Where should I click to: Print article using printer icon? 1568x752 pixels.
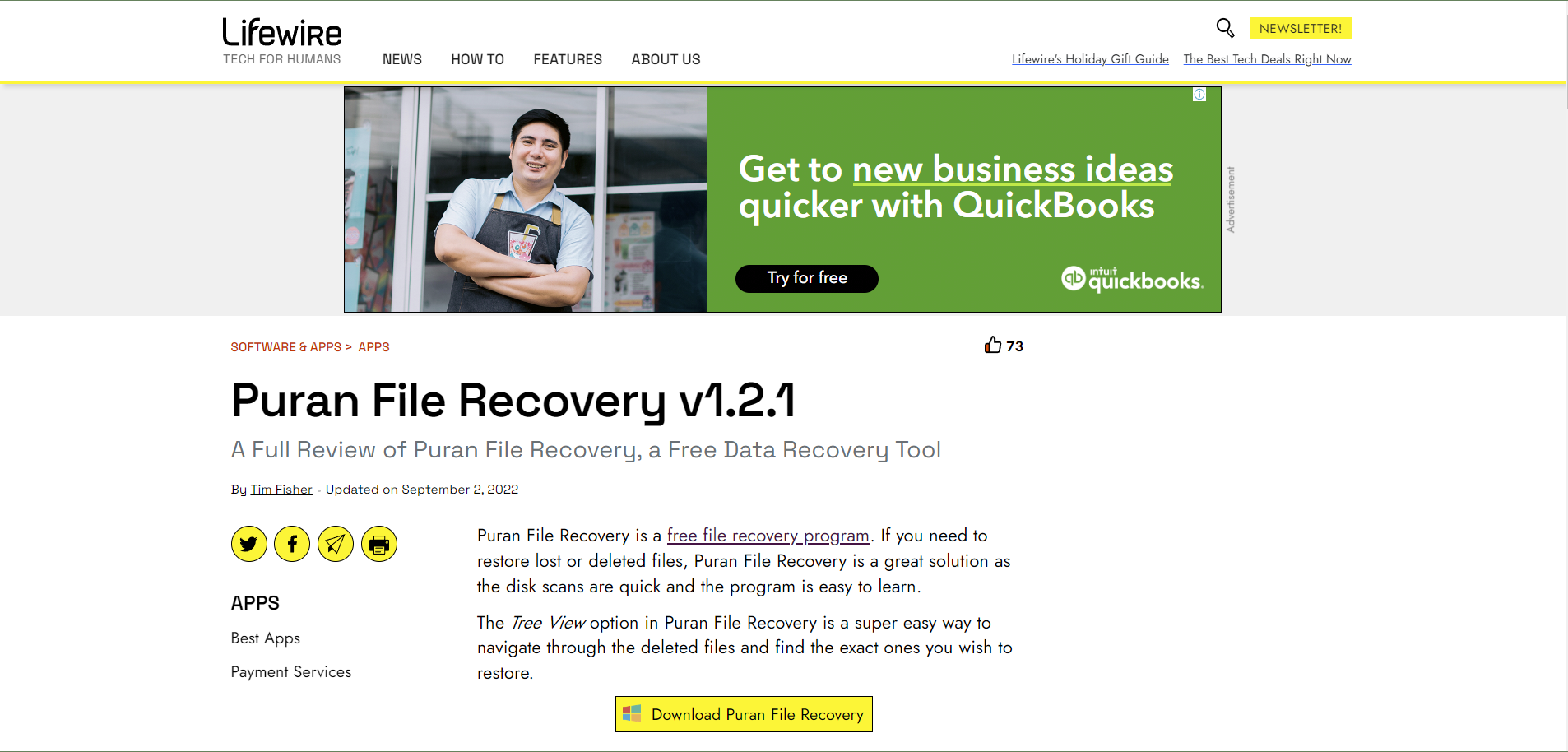pos(379,544)
